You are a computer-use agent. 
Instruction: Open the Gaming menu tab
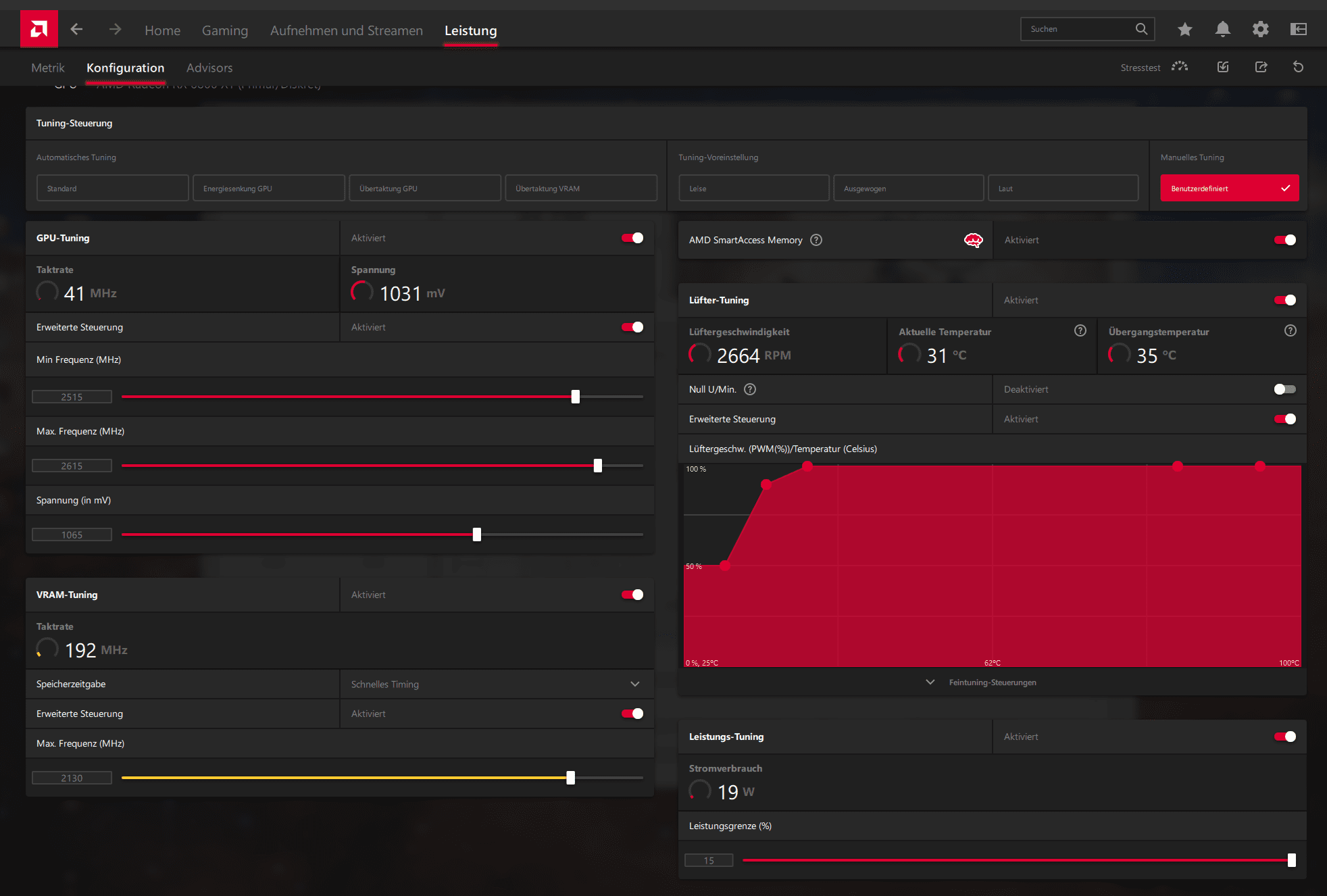(225, 30)
